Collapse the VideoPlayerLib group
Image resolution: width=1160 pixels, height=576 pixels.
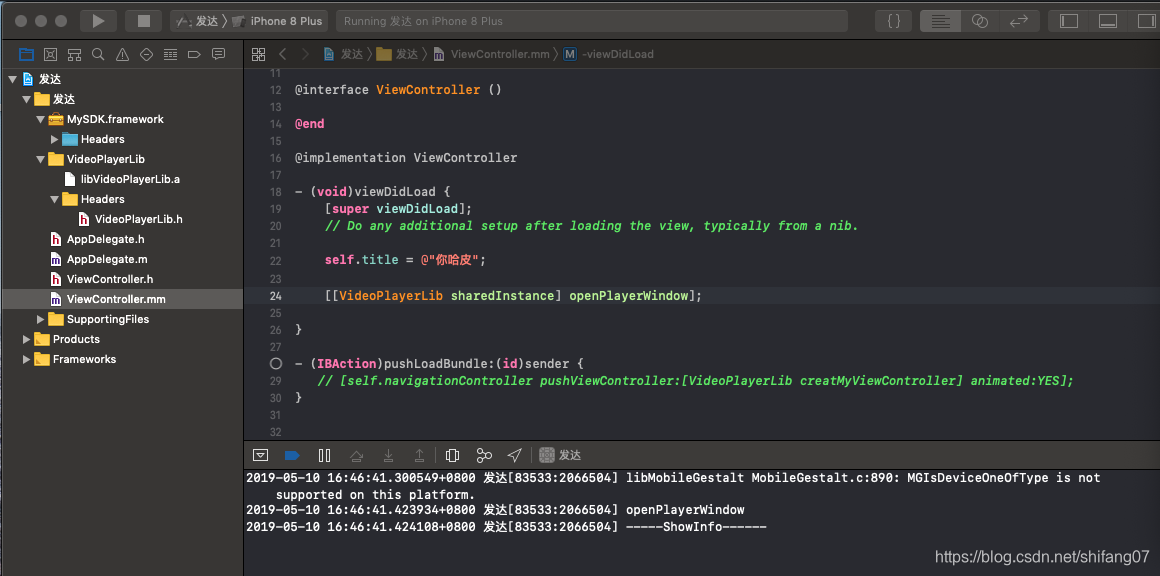pos(41,159)
